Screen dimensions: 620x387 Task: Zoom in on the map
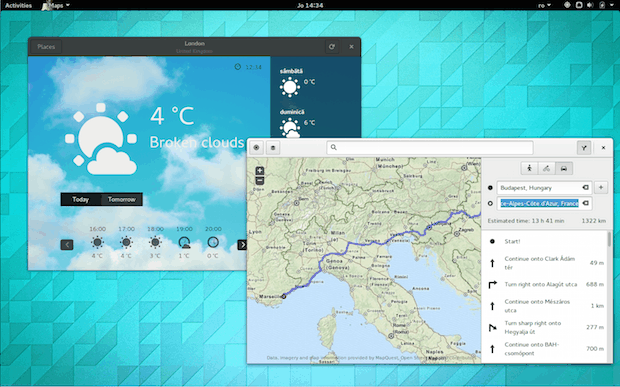point(260,171)
